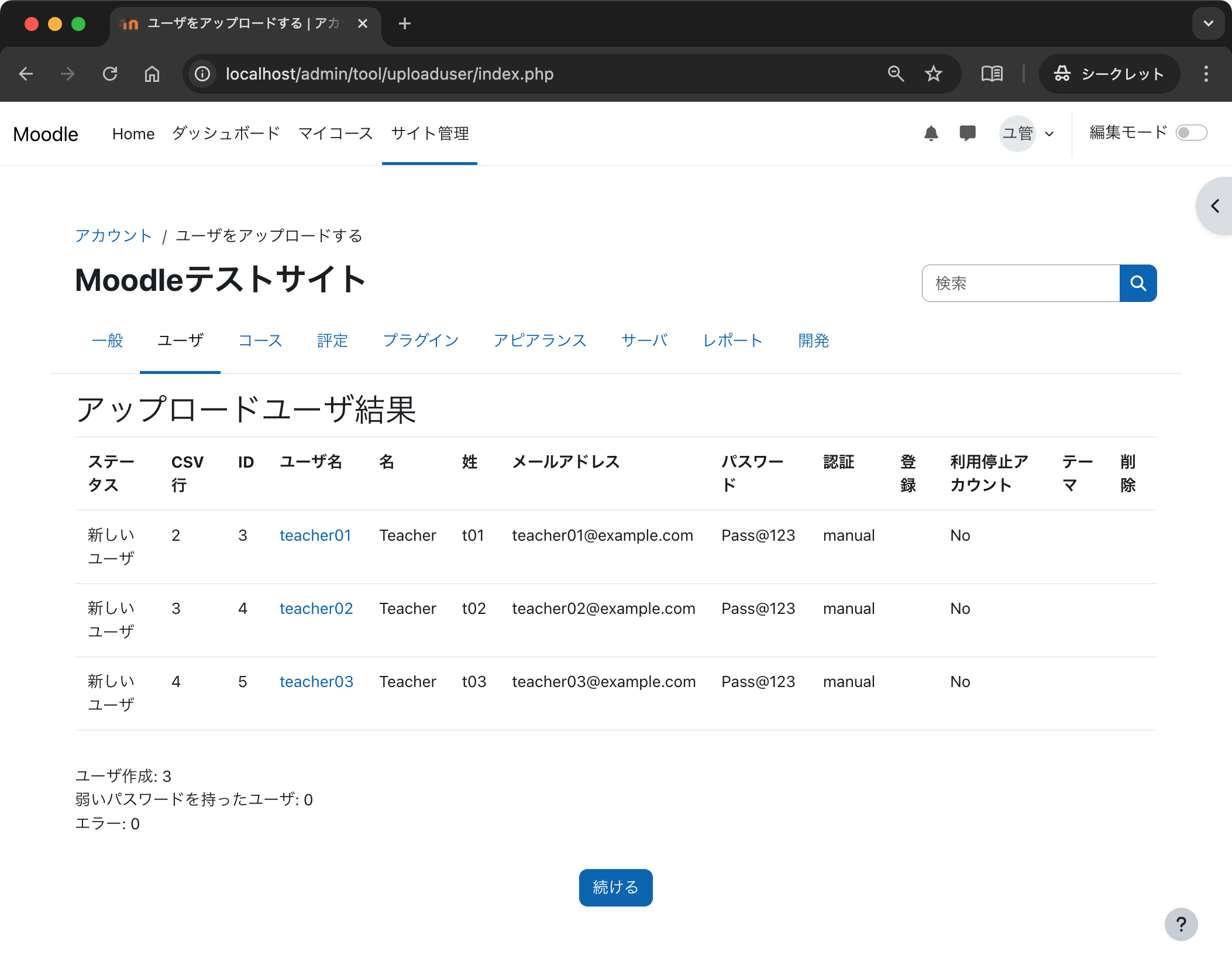Go back via the アカウント breadcrumb

(113, 235)
